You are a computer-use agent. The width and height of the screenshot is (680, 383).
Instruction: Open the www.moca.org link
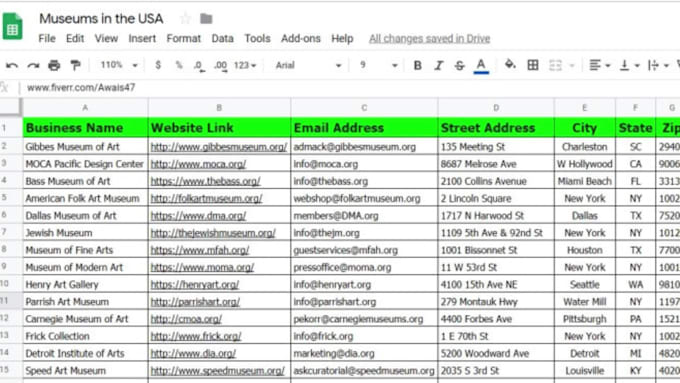click(x=198, y=164)
